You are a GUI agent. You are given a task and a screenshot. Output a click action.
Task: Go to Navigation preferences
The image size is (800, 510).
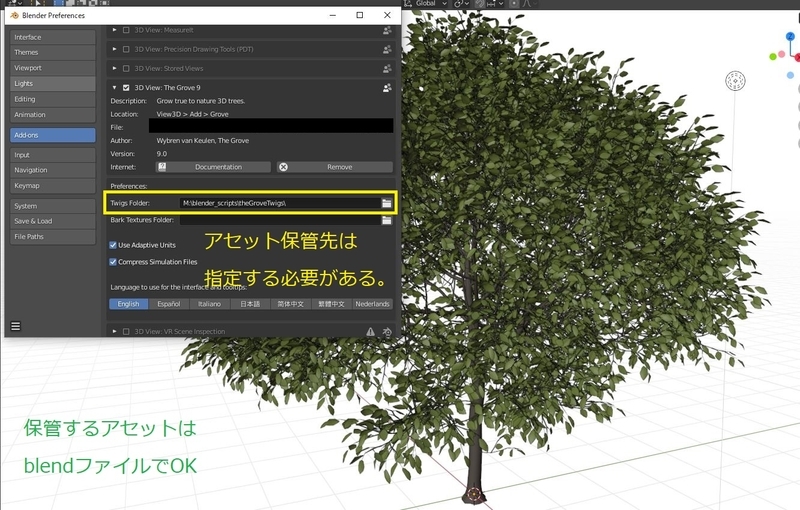53,170
